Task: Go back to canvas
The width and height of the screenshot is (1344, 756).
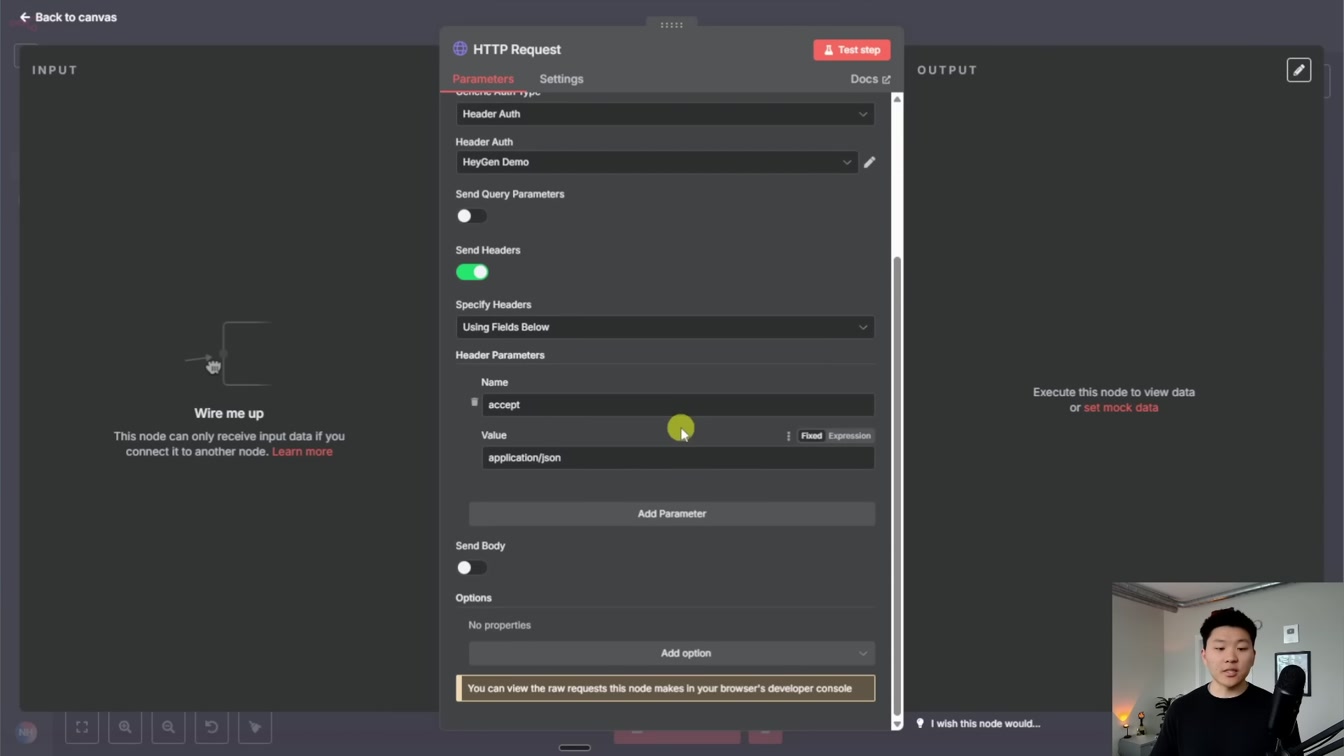Action: tap(68, 17)
